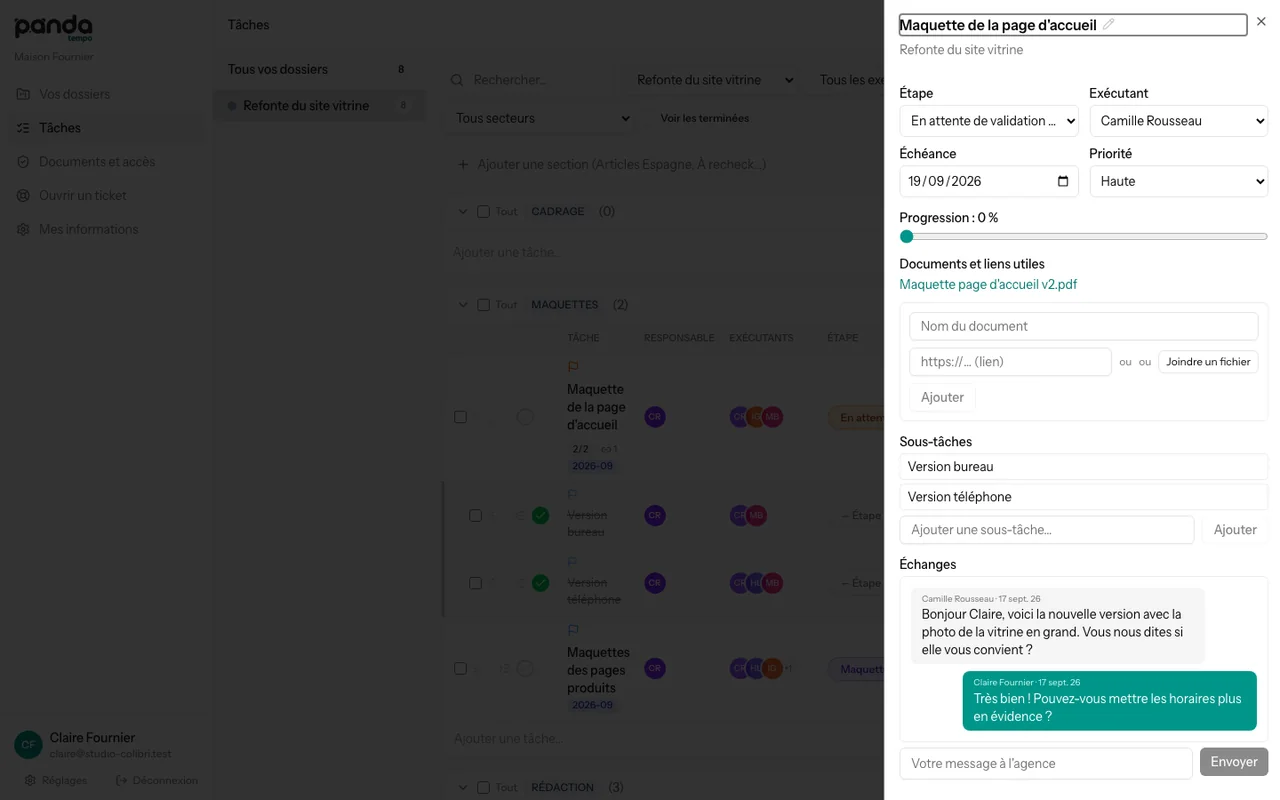Click the Ouvrir un ticket icon
1280x800 pixels.
(x=23, y=196)
